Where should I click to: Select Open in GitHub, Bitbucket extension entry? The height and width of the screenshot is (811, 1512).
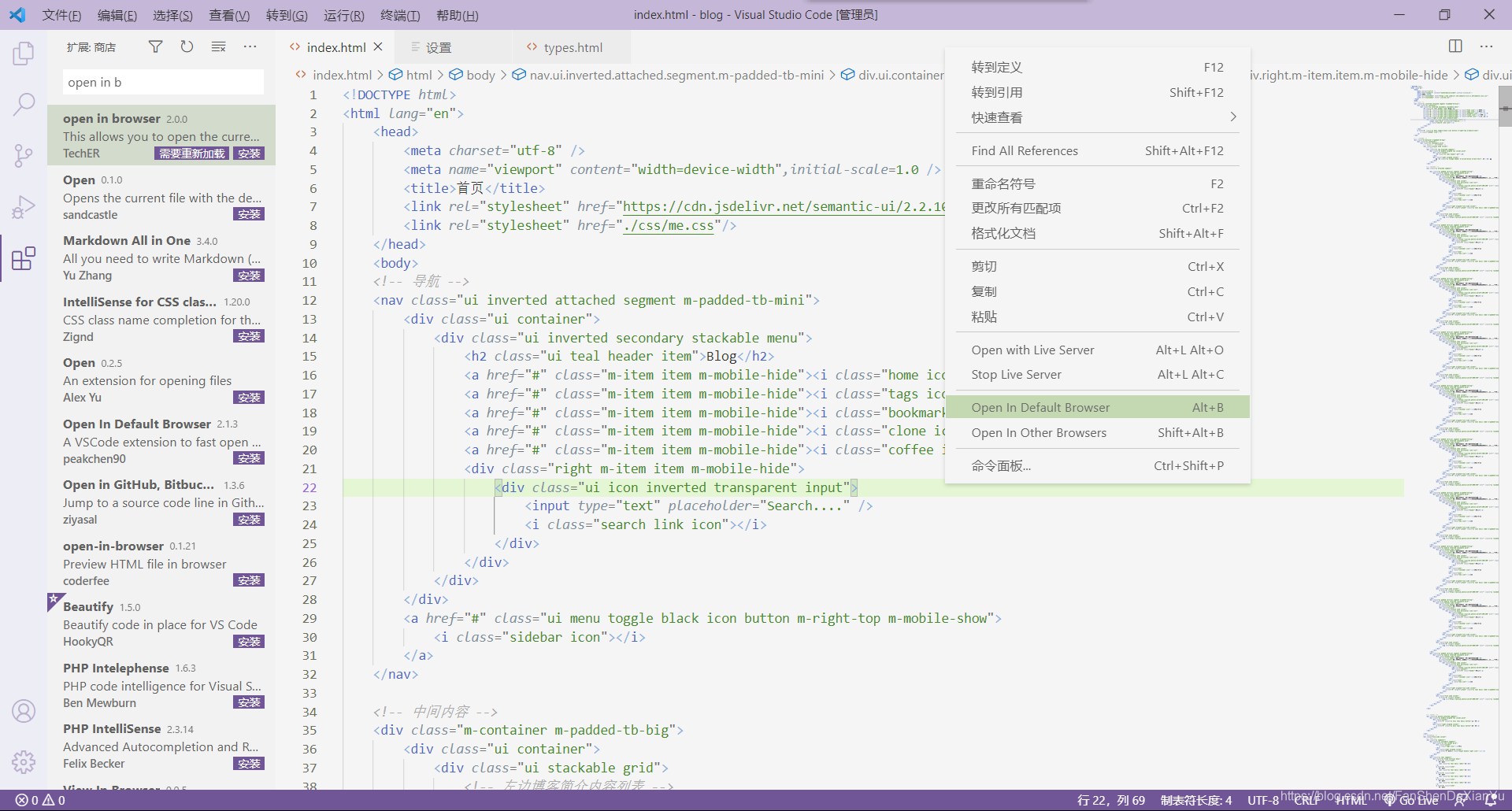pyautogui.click(x=161, y=502)
